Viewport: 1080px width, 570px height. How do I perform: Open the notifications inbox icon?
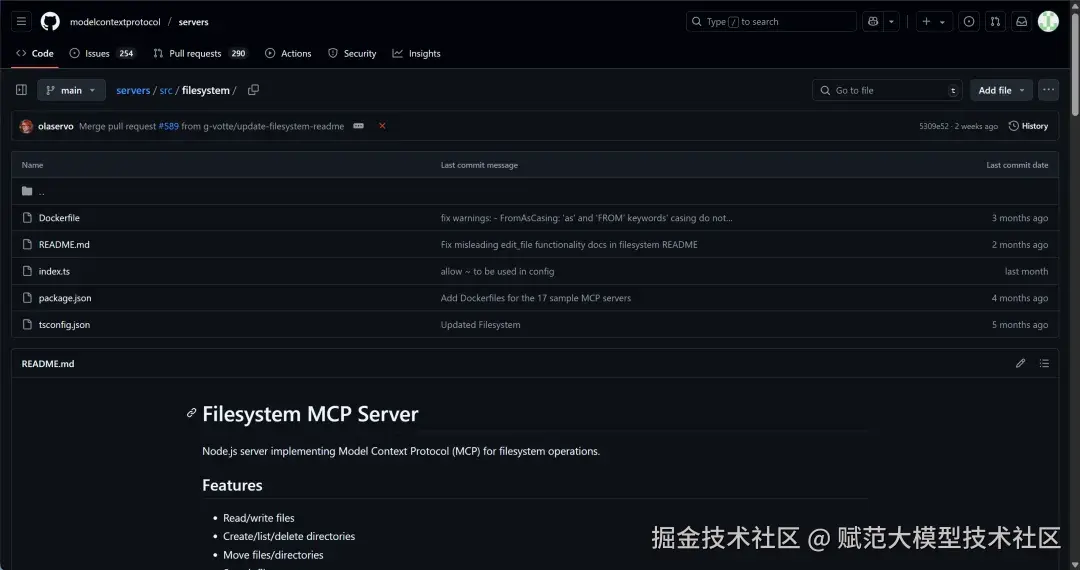1021,21
